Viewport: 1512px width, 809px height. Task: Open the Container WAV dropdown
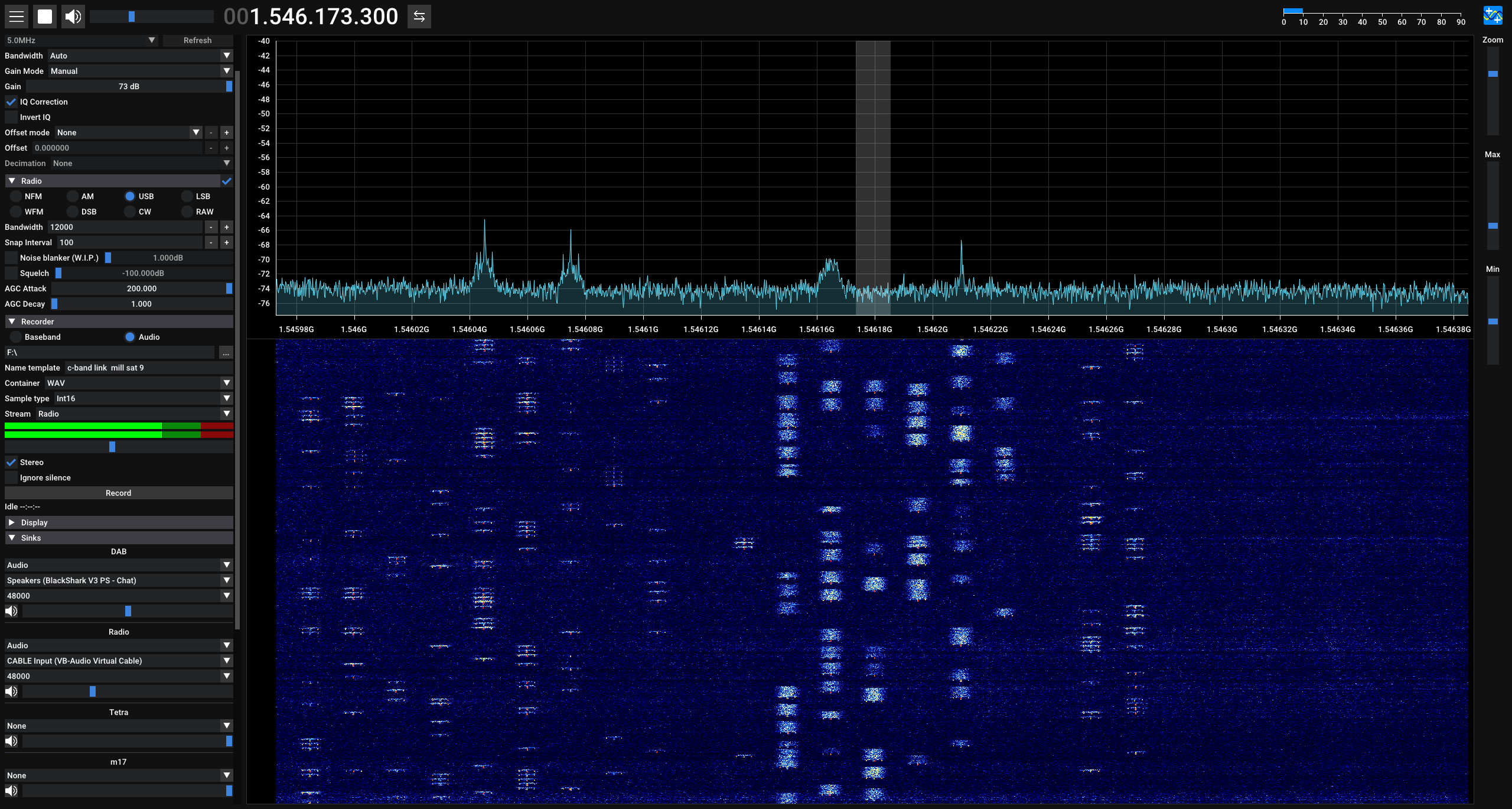[139, 383]
